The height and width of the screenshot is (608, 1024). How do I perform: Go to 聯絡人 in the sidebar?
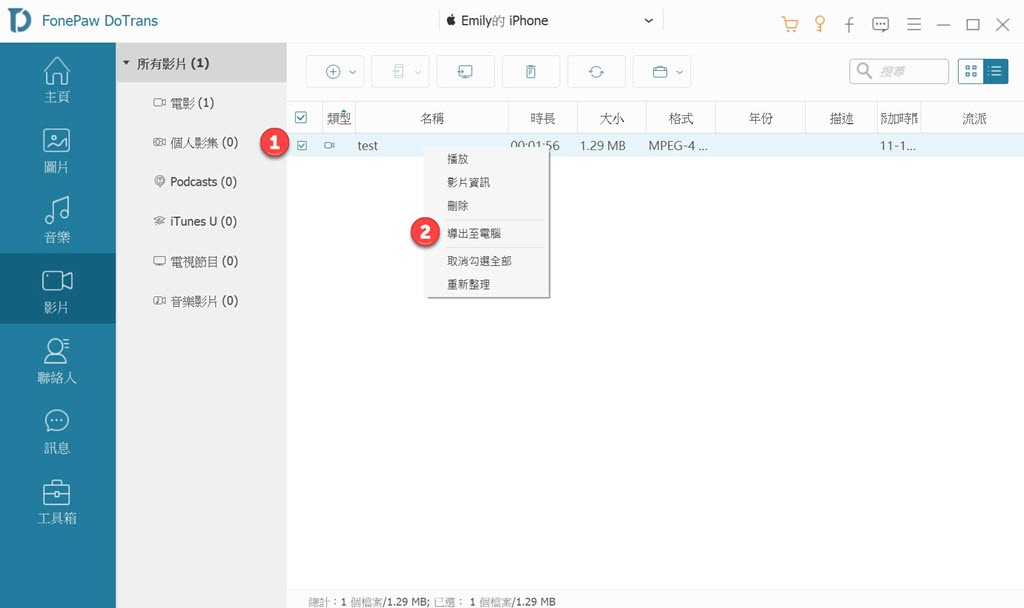click(x=57, y=360)
